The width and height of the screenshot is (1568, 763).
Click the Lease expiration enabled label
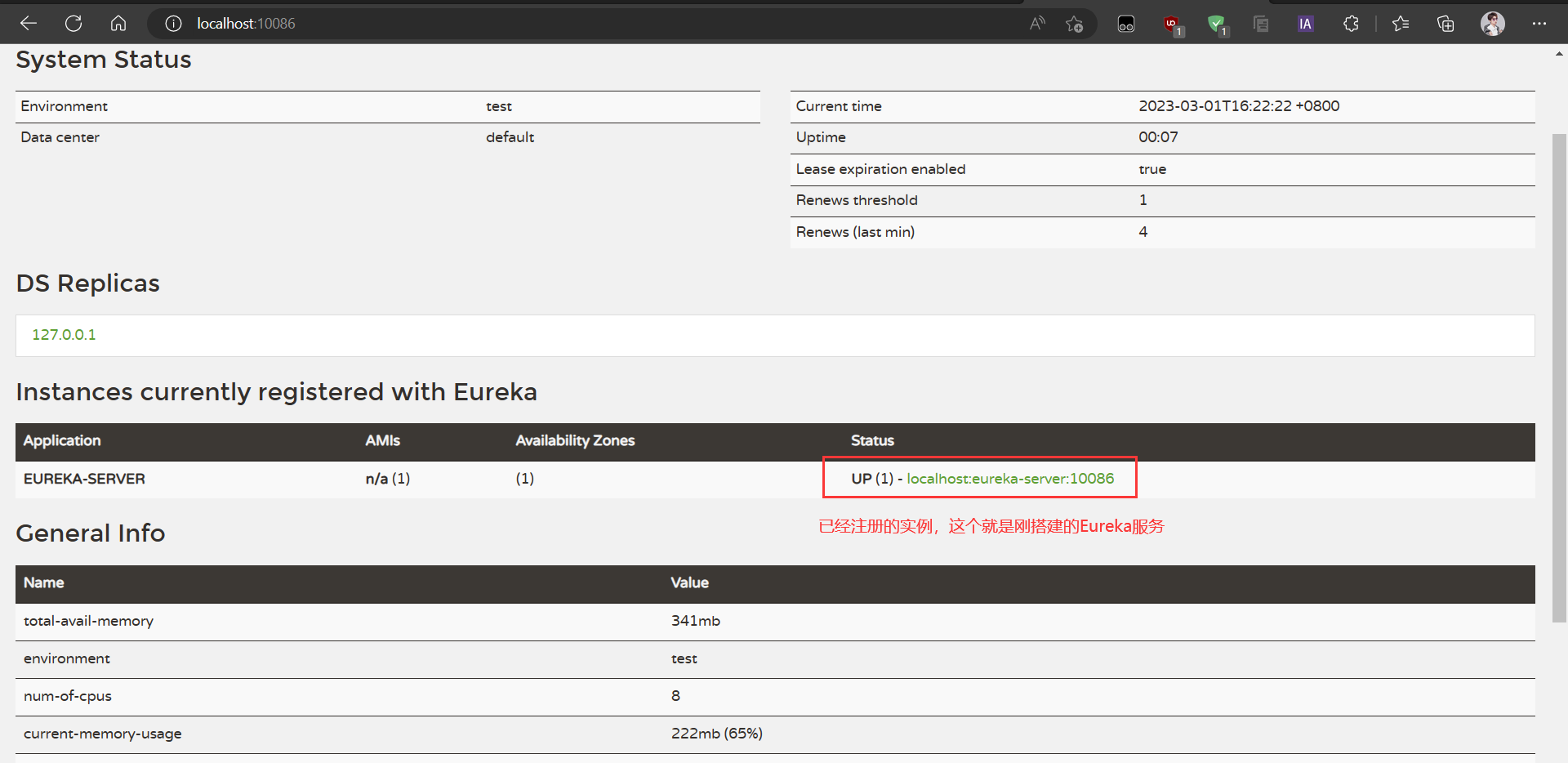[x=880, y=169]
